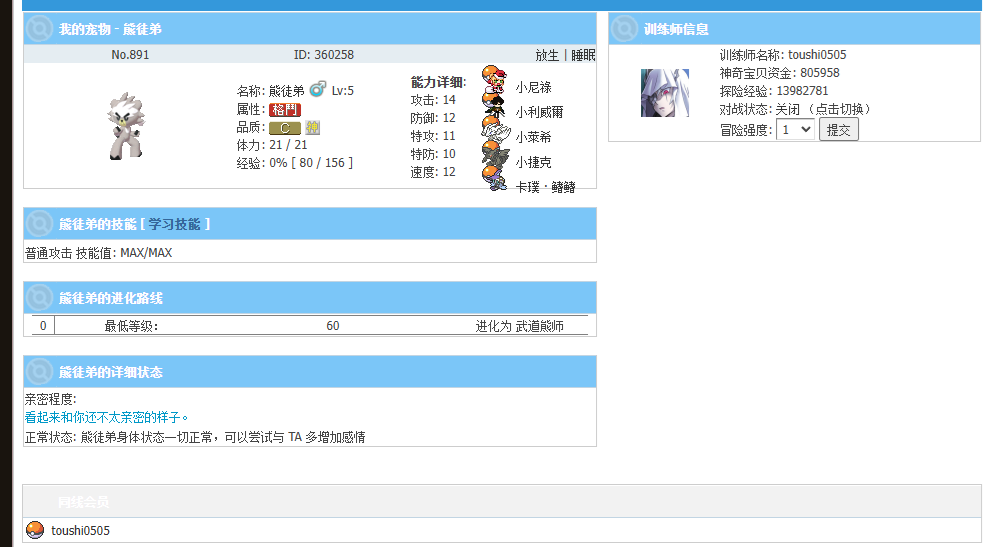The height and width of the screenshot is (547, 988).
Task: Click the ID: 360258 text
Action: 324,55
